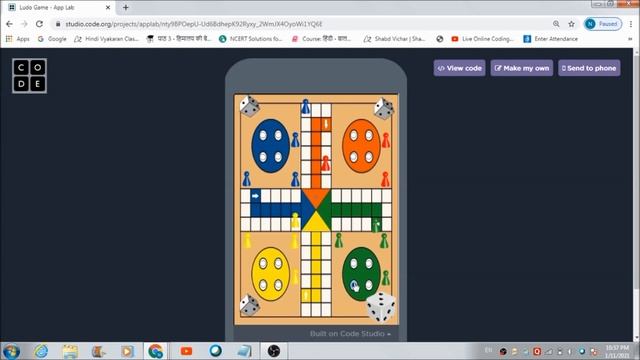Click the red pawn on the orange column
The height and width of the screenshot is (360, 640).
325,164
